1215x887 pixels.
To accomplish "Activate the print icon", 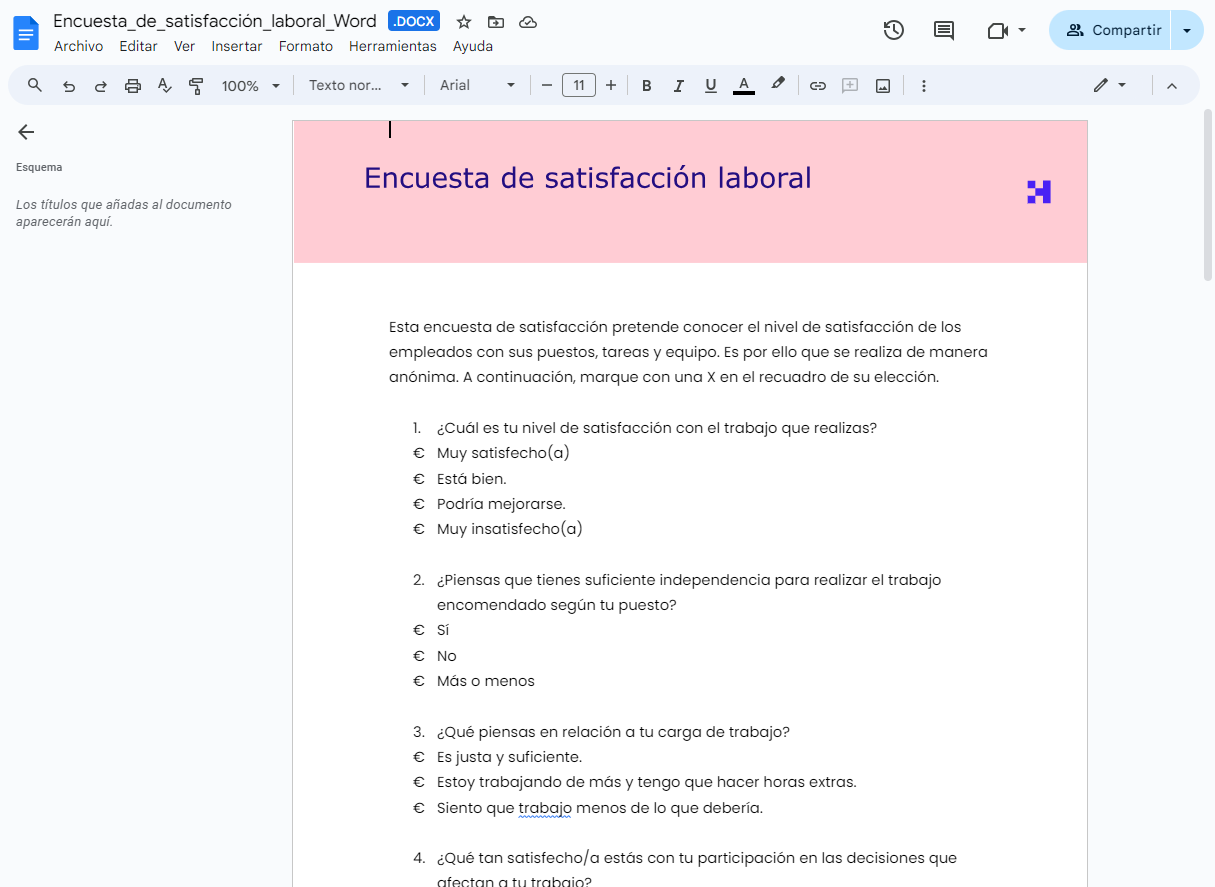I will tap(132, 85).
